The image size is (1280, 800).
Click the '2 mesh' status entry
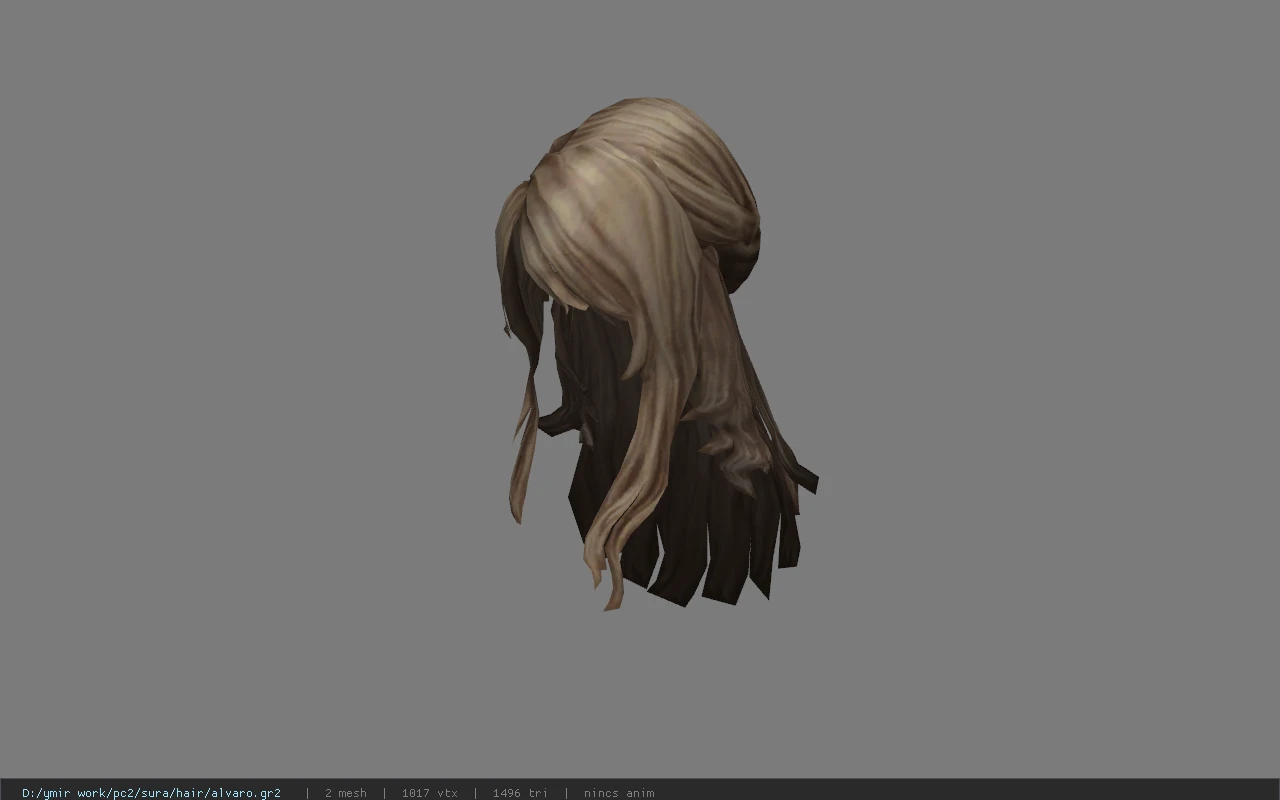click(345, 793)
